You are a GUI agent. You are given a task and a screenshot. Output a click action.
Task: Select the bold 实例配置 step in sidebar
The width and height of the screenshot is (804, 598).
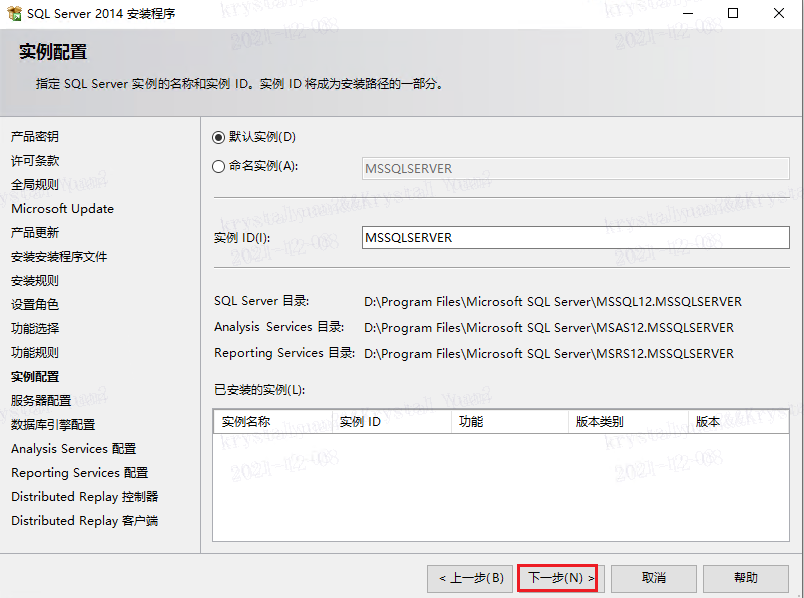[35, 376]
